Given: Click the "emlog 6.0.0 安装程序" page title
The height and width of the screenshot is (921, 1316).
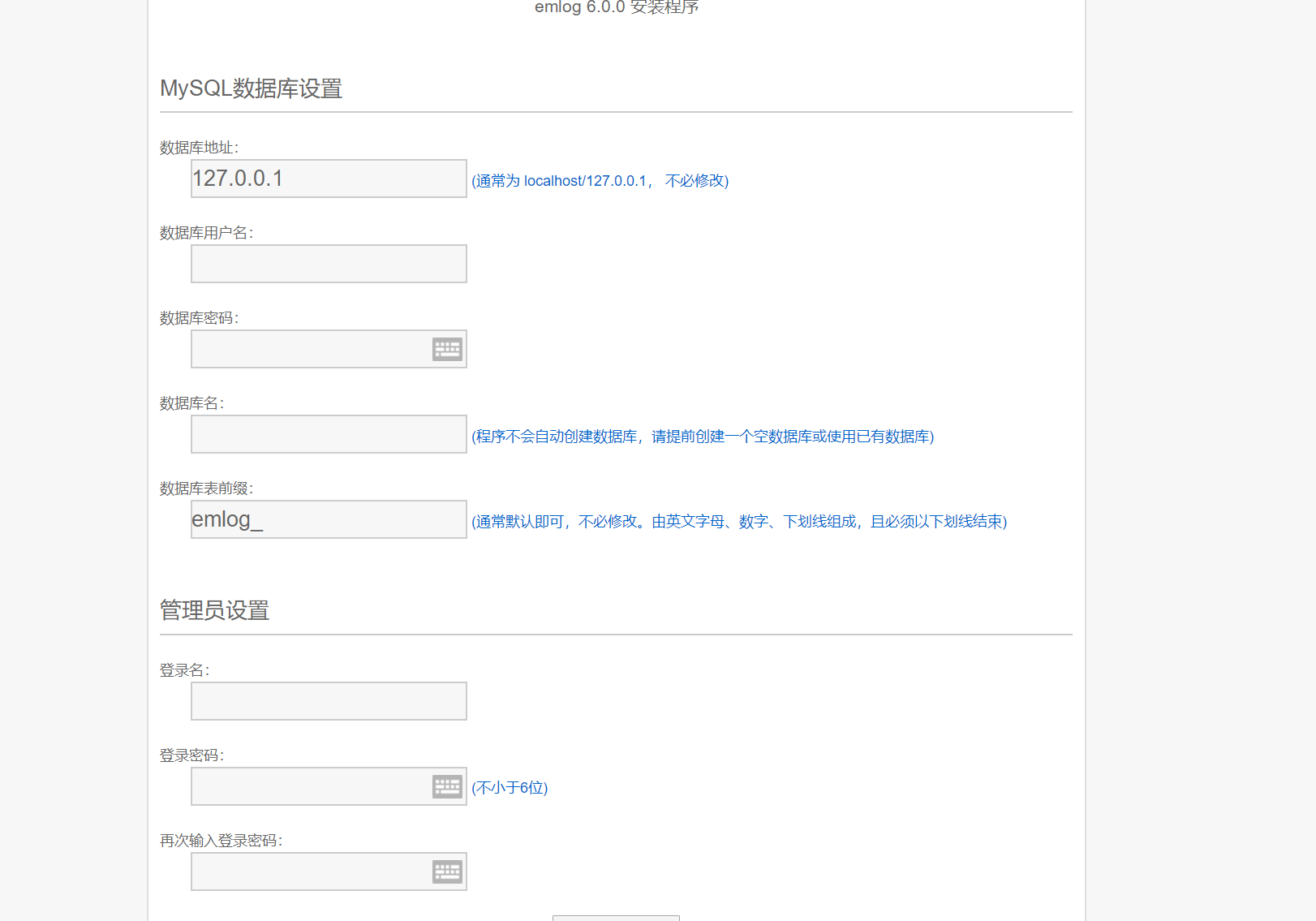Looking at the screenshot, I should point(616,7).
